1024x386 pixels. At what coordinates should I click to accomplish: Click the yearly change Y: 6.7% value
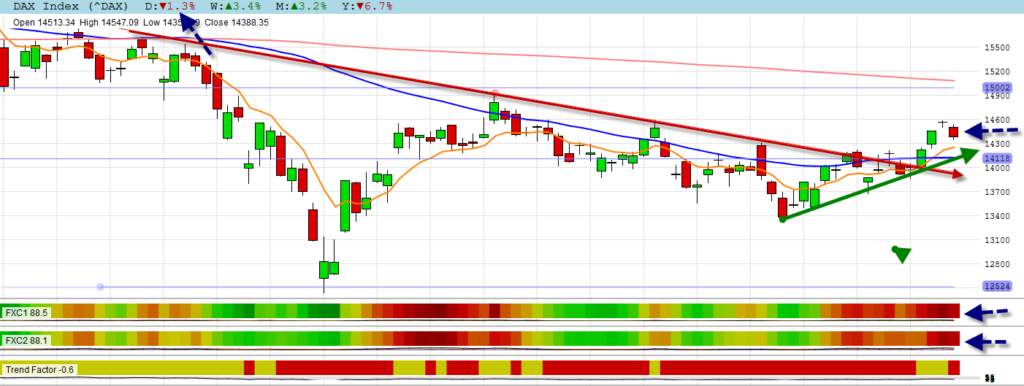tap(366, 7)
